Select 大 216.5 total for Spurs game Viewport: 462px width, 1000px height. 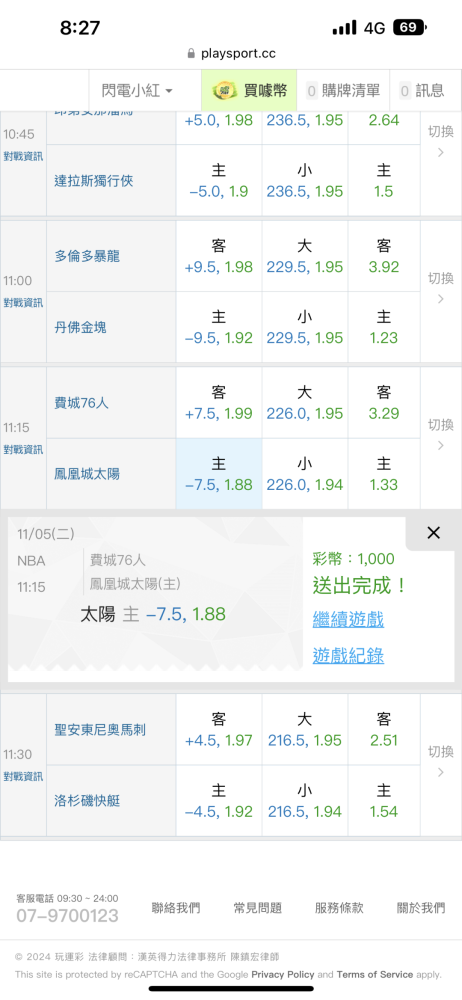pyautogui.click(x=305, y=730)
